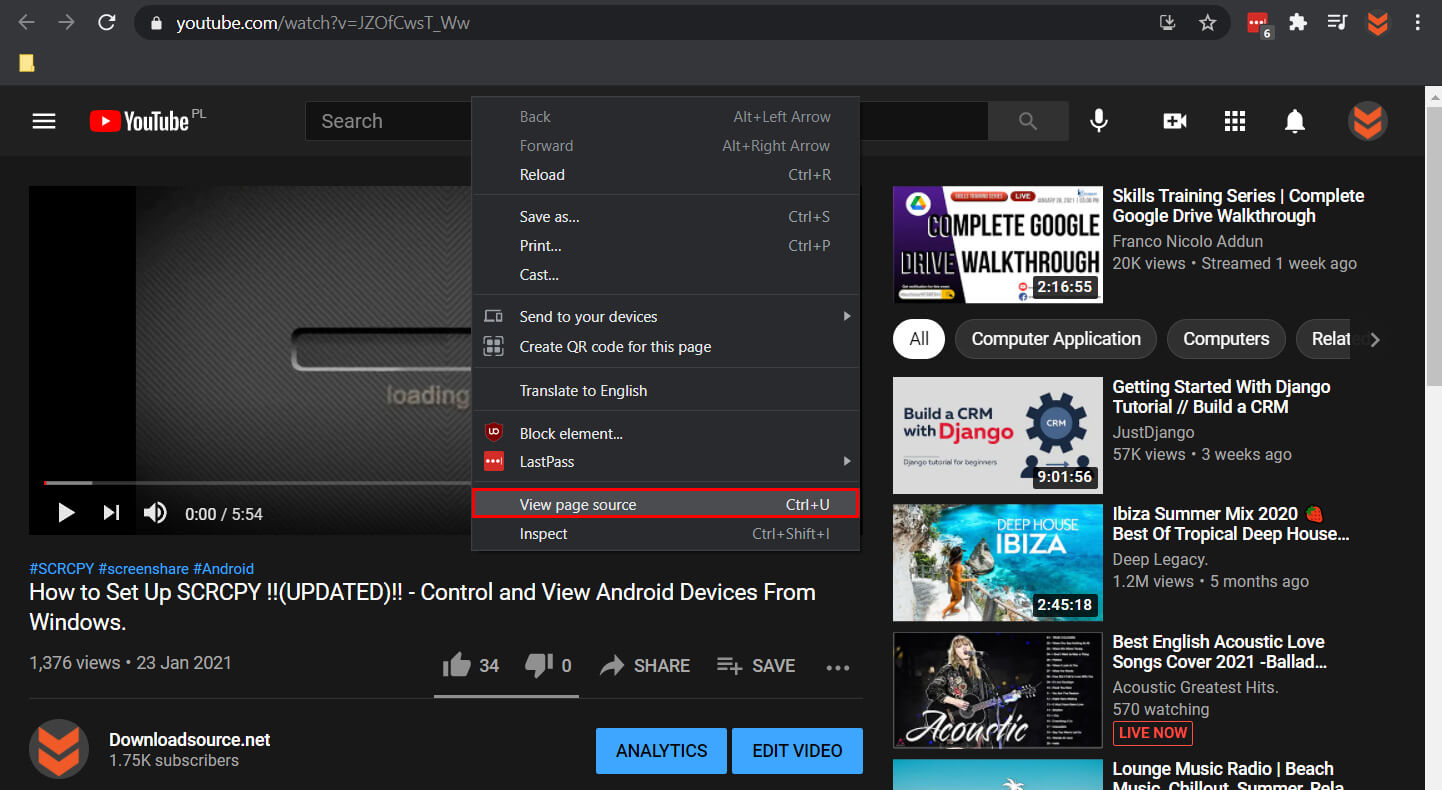Select View page source
This screenshot has width=1442, height=790.
click(666, 505)
